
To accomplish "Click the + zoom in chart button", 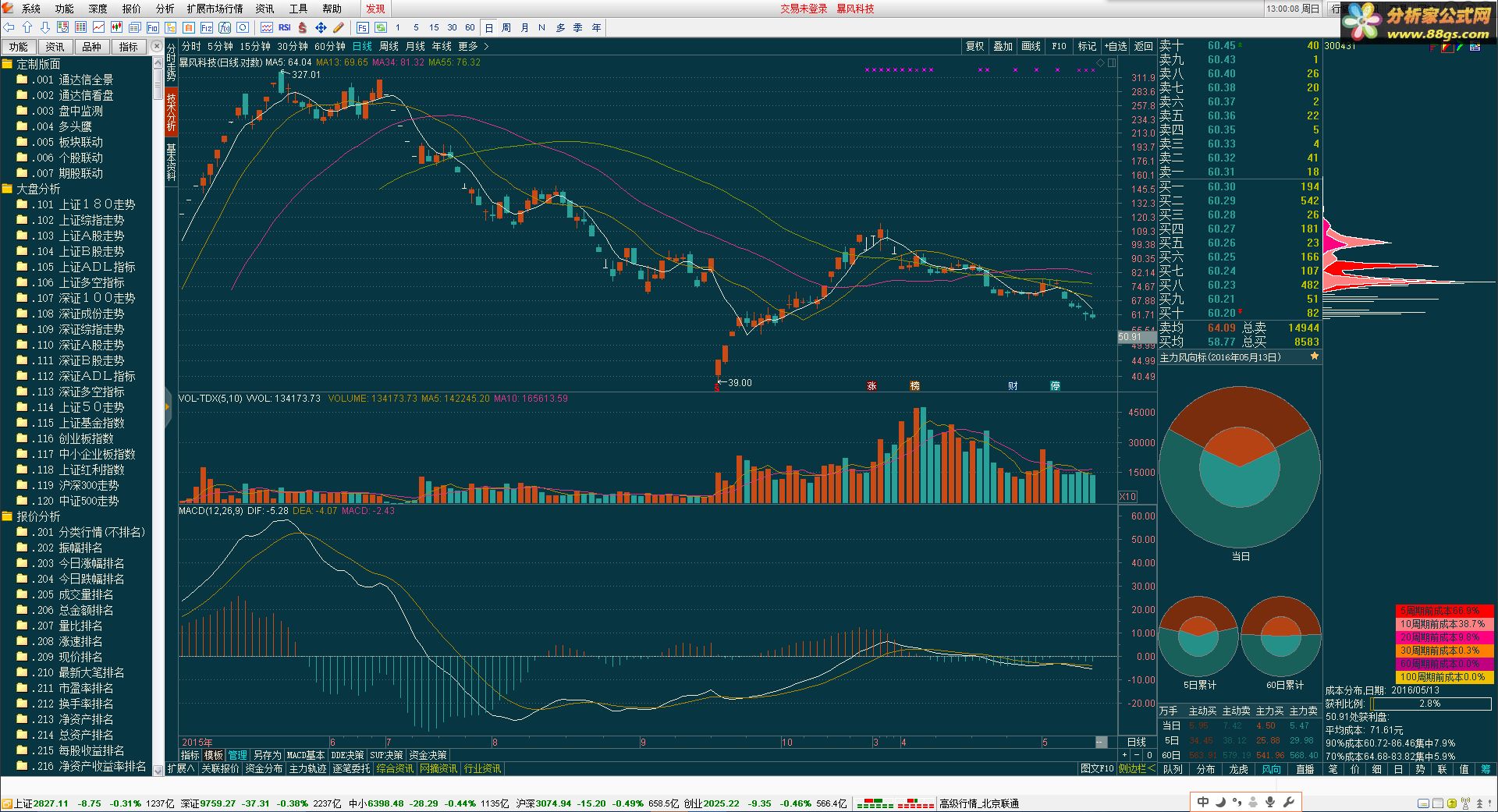I will coord(1124,755).
